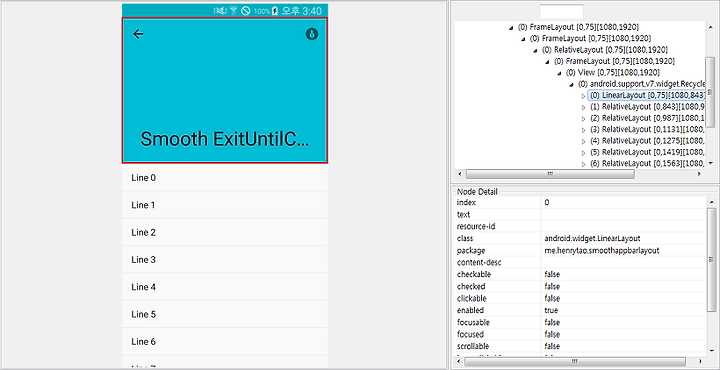Click the focusable property row

pyautogui.click(x=580, y=322)
